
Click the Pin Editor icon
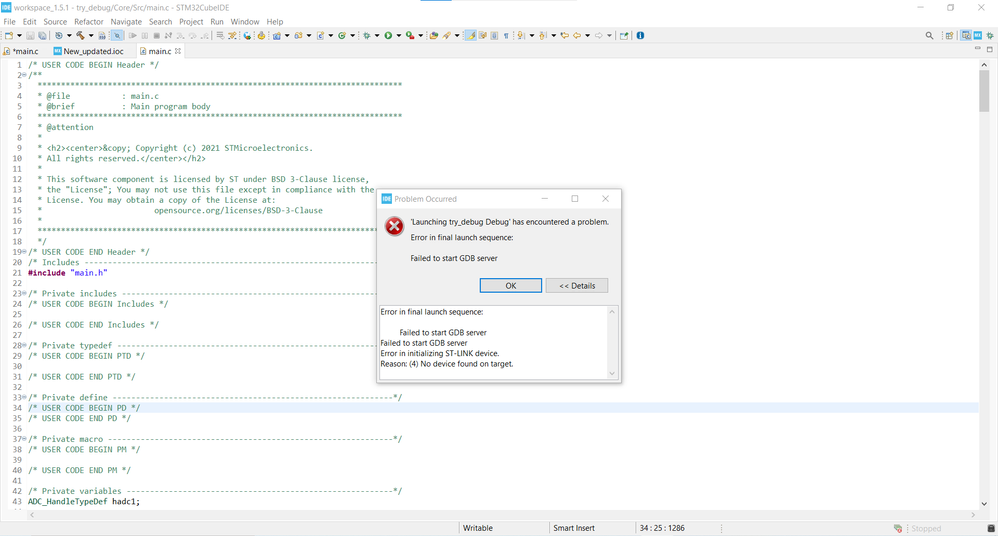pos(624,36)
